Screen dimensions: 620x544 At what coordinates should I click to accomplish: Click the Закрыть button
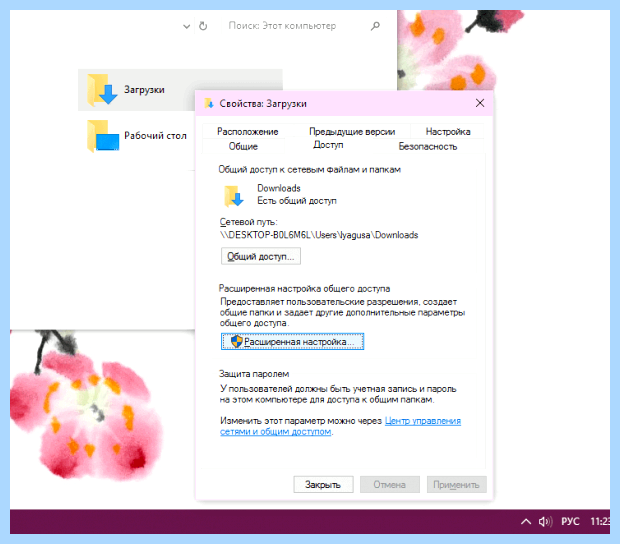tap(323, 485)
